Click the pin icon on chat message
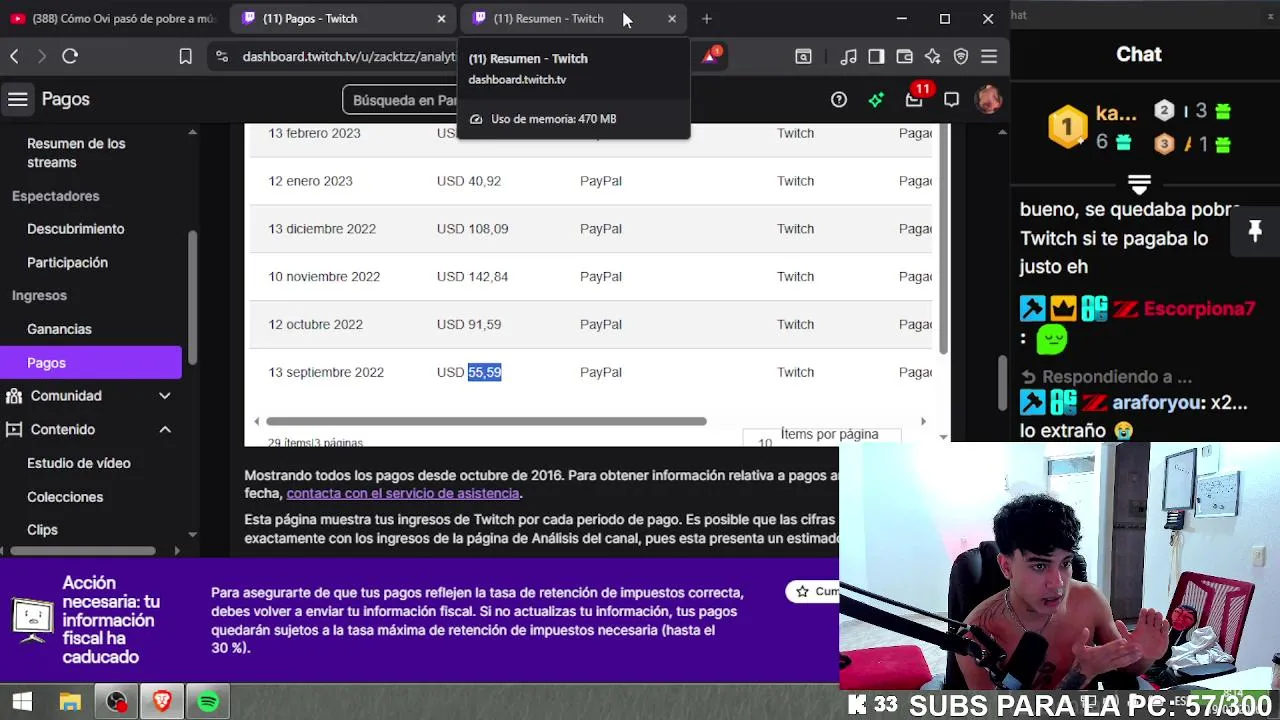 [1255, 232]
